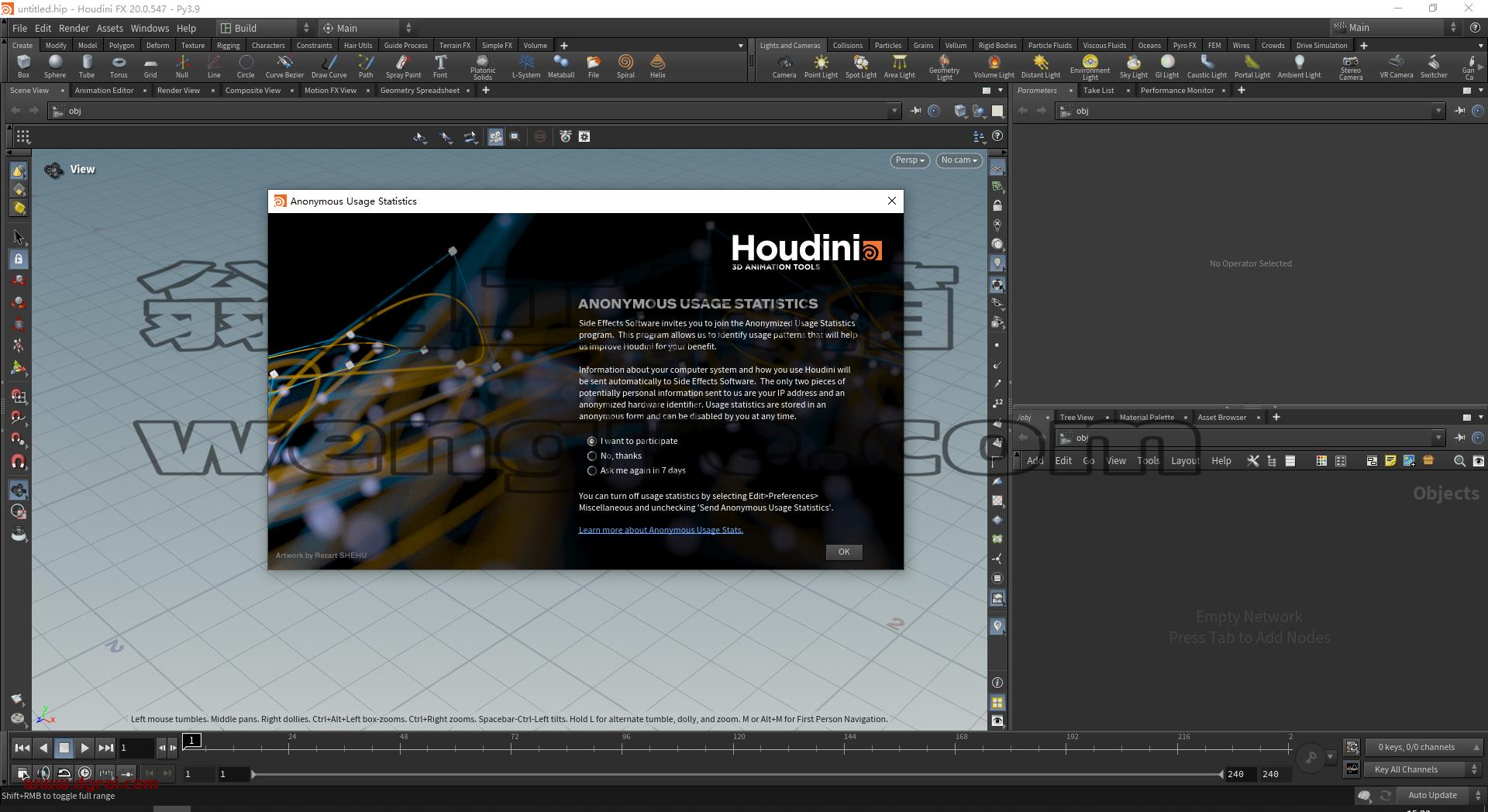Screen dimensions: 1488x812
Task: Add an Environment Light
Action: [x=1090, y=67]
